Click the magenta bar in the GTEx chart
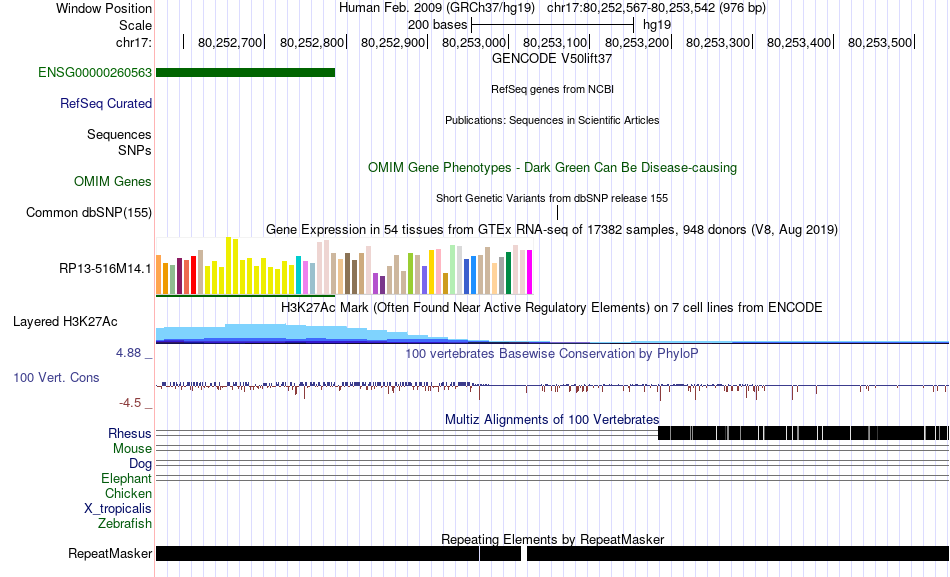This screenshot has width=950, height=577. point(530,272)
